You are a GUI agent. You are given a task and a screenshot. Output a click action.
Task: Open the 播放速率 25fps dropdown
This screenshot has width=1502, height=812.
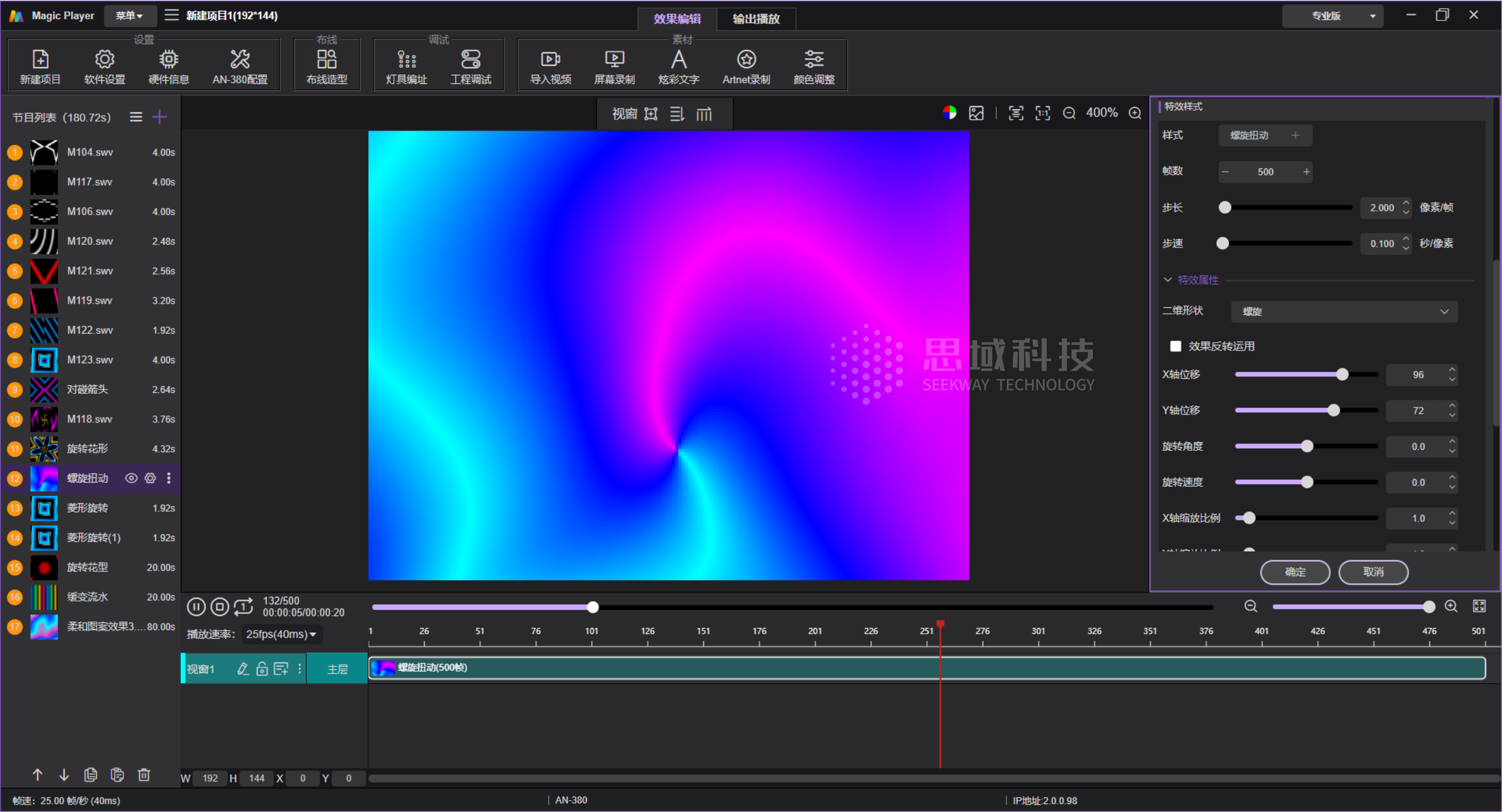point(281,634)
